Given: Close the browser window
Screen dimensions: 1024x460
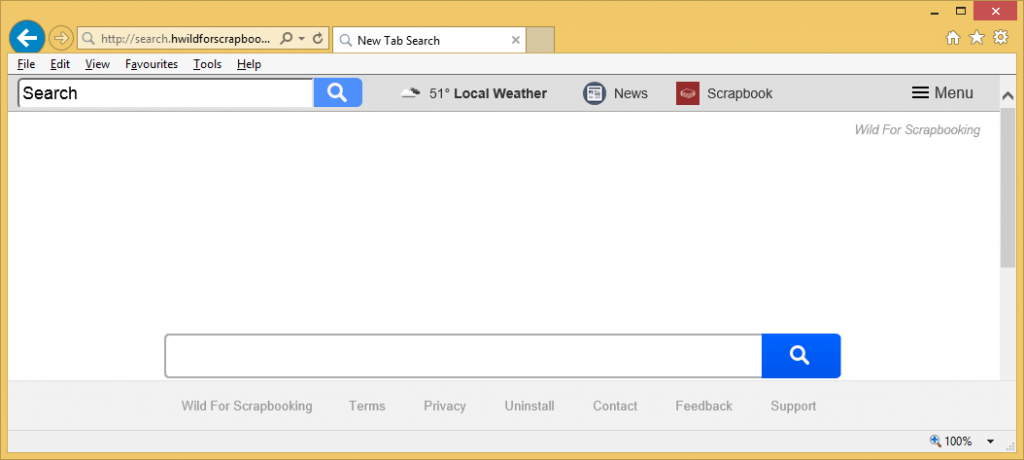Looking at the screenshot, I should tap(996, 10).
